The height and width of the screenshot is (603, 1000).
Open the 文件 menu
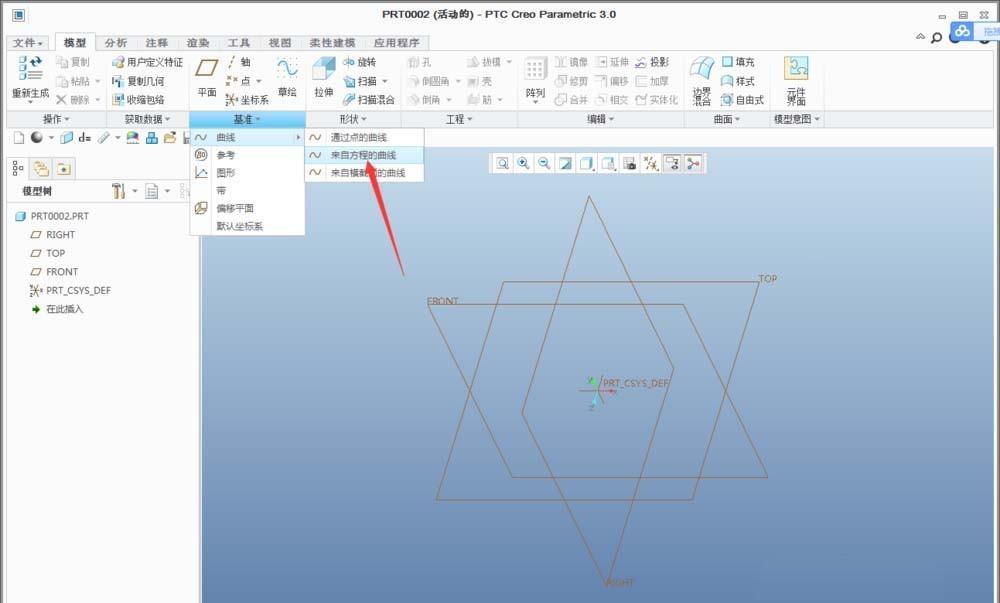click(25, 42)
